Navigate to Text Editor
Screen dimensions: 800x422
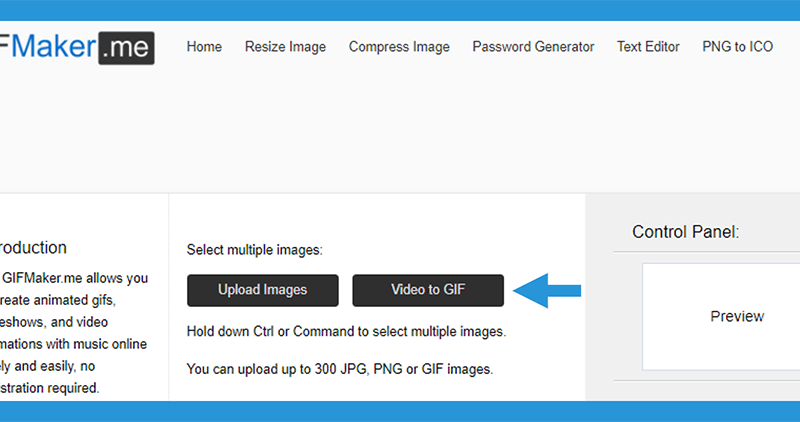click(648, 46)
